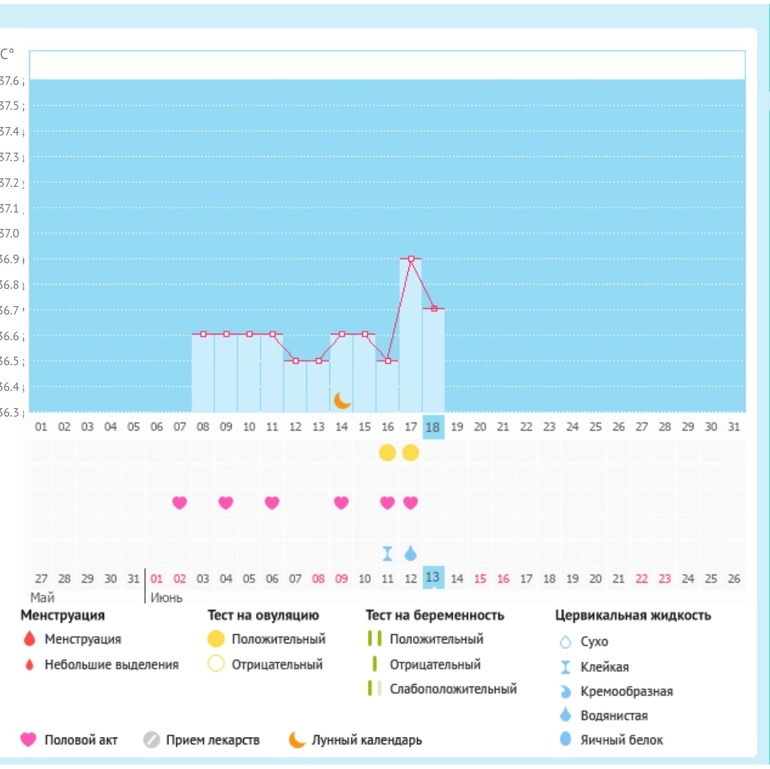
Task: Select the heart icon on cycle day 11
Action: [272, 502]
